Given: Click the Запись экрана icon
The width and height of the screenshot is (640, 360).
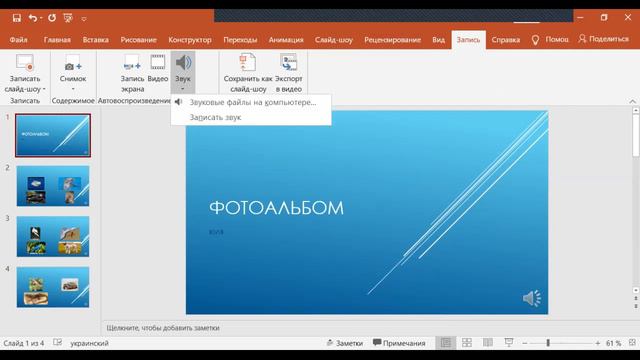Looking at the screenshot, I should [x=132, y=63].
